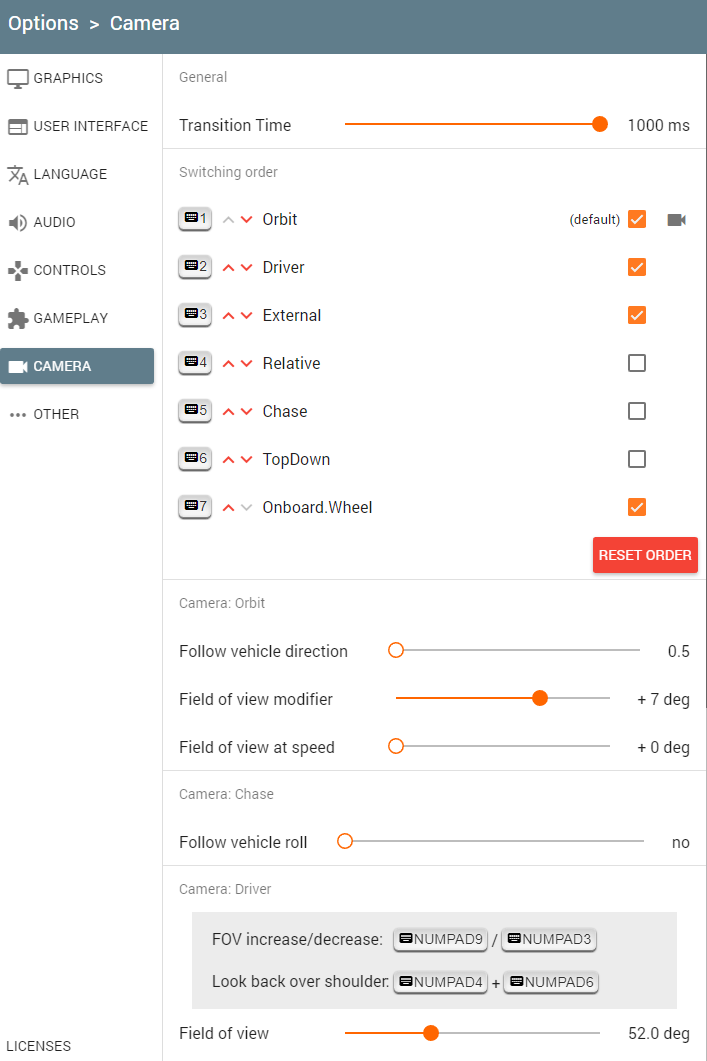The image size is (707, 1061).
Task: Click the Reset Order button
Action: tap(645, 555)
